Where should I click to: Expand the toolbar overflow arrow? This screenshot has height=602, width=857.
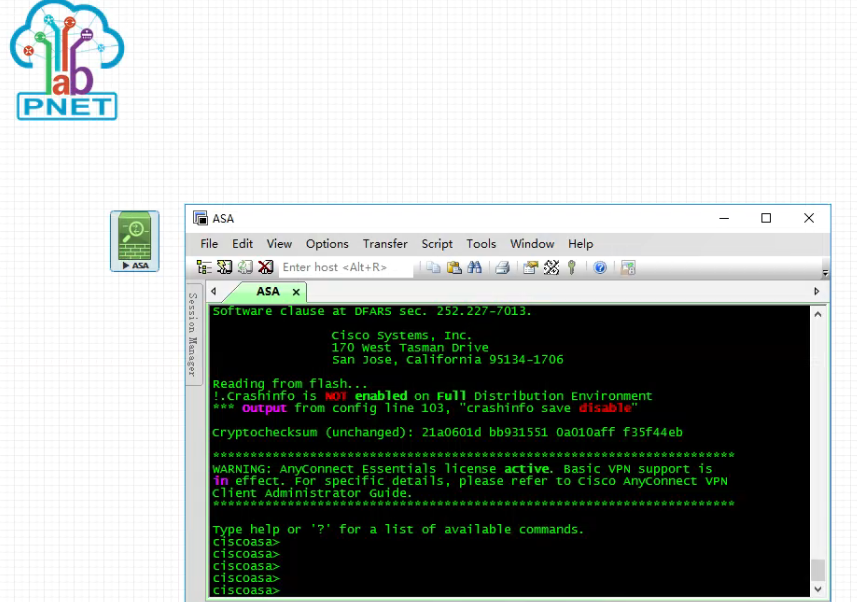(x=825, y=272)
